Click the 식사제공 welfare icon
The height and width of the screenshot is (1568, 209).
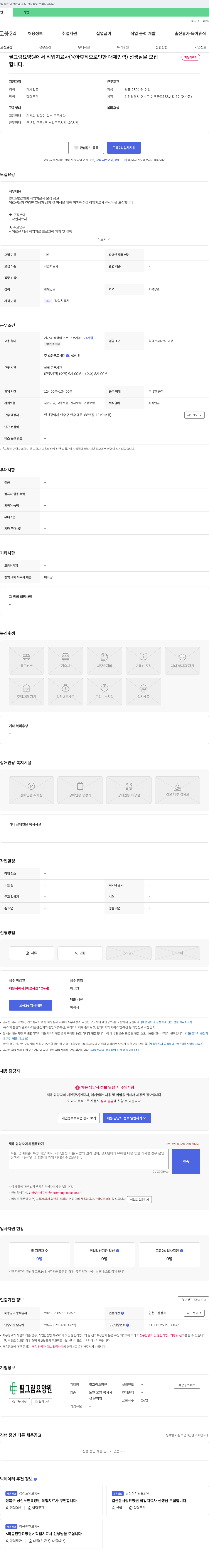pyautogui.click(x=143, y=691)
